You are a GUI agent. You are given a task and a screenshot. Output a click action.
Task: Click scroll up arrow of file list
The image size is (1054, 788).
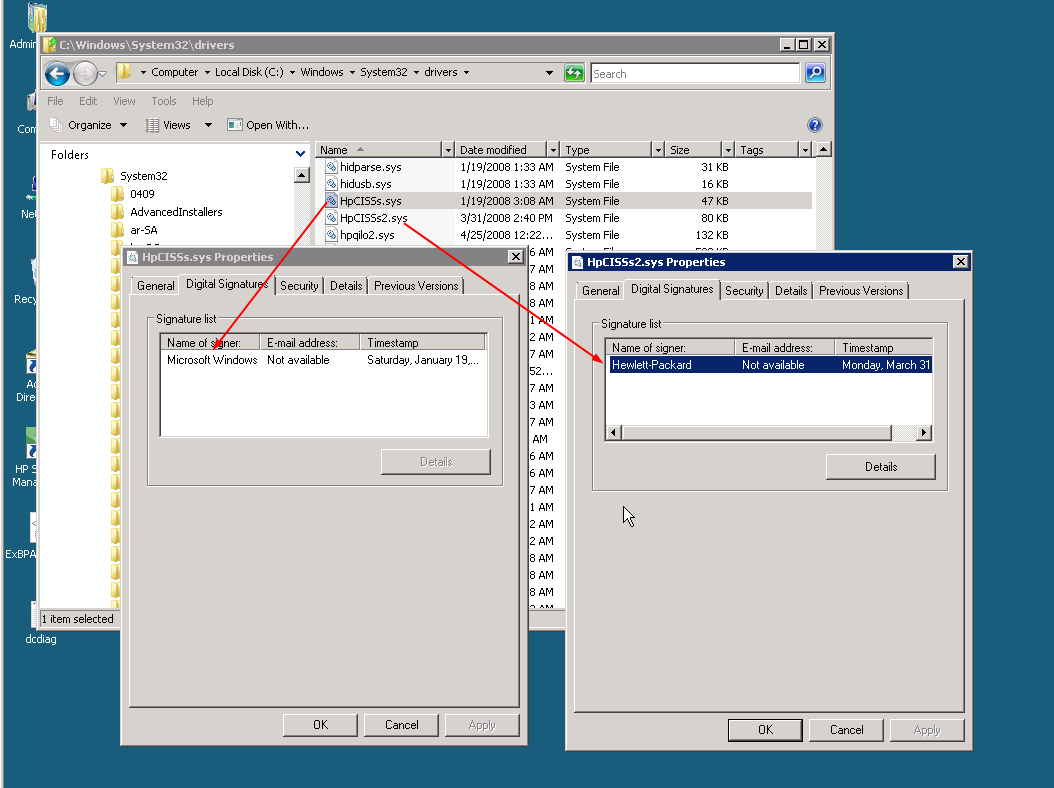click(823, 149)
